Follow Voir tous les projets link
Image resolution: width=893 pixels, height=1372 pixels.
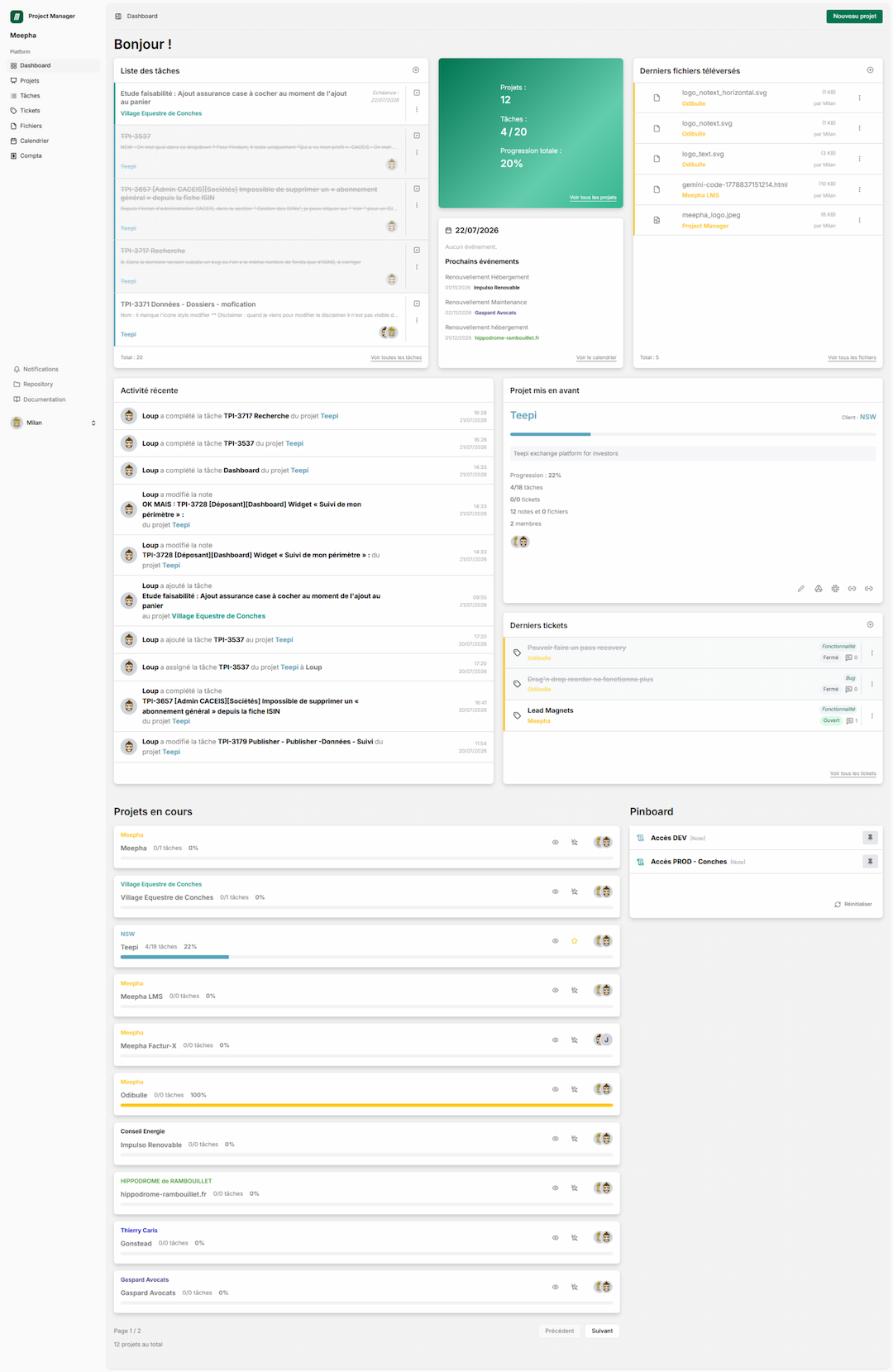tap(593, 198)
